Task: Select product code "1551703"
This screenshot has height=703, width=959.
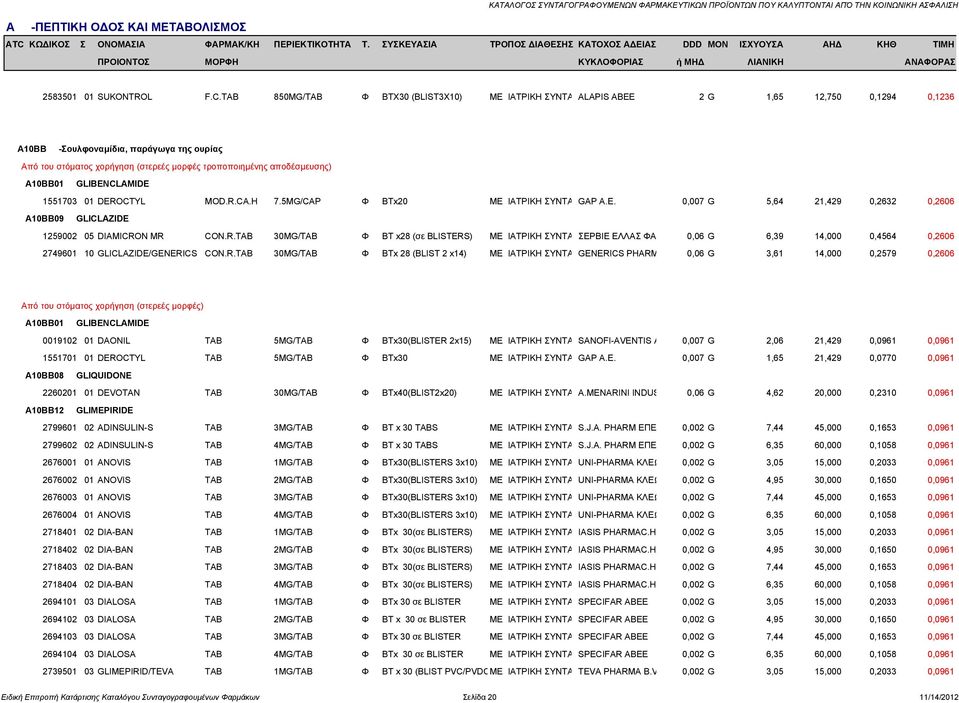Action: (x=59, y=201)
